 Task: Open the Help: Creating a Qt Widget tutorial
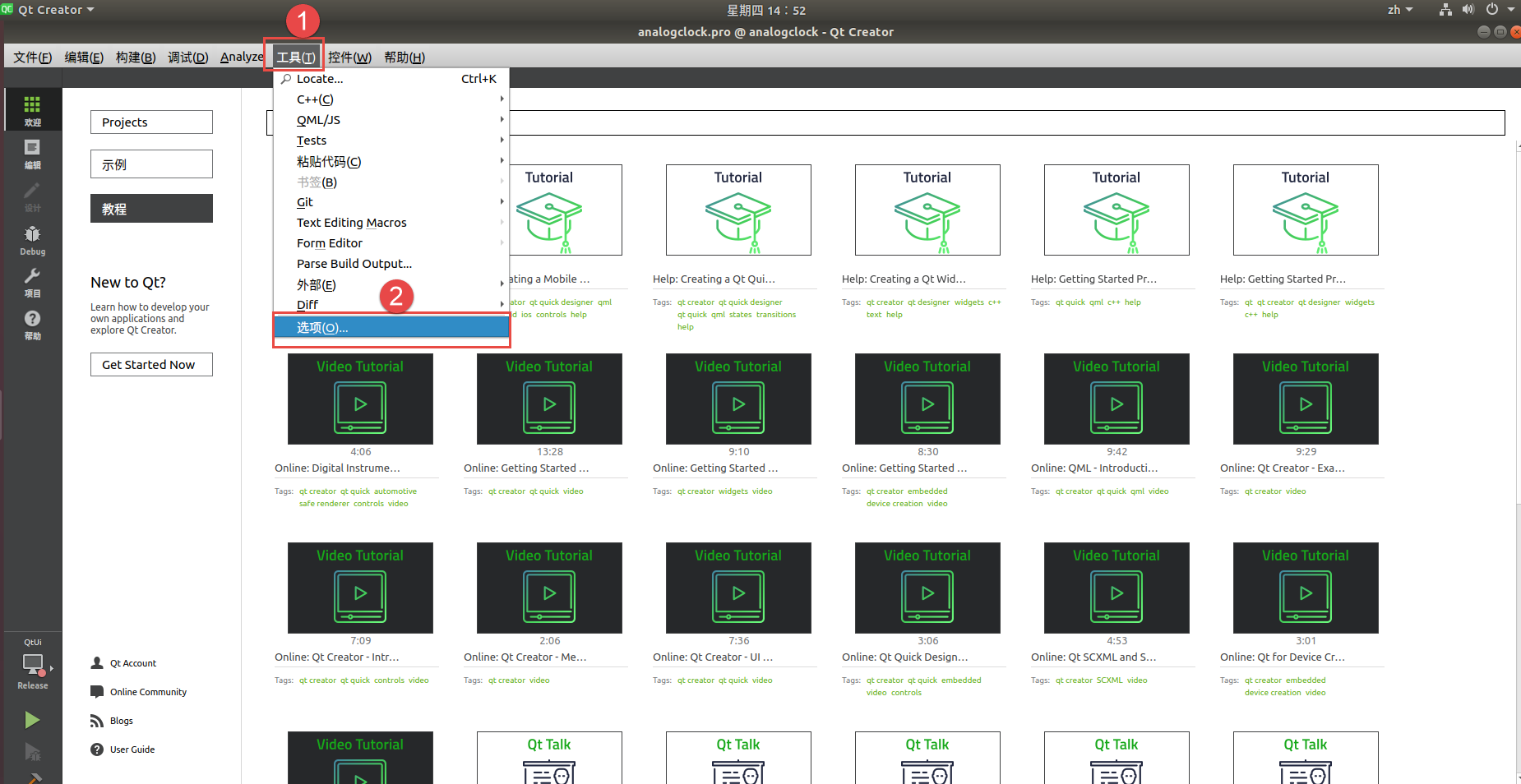(x=927, y=210)
